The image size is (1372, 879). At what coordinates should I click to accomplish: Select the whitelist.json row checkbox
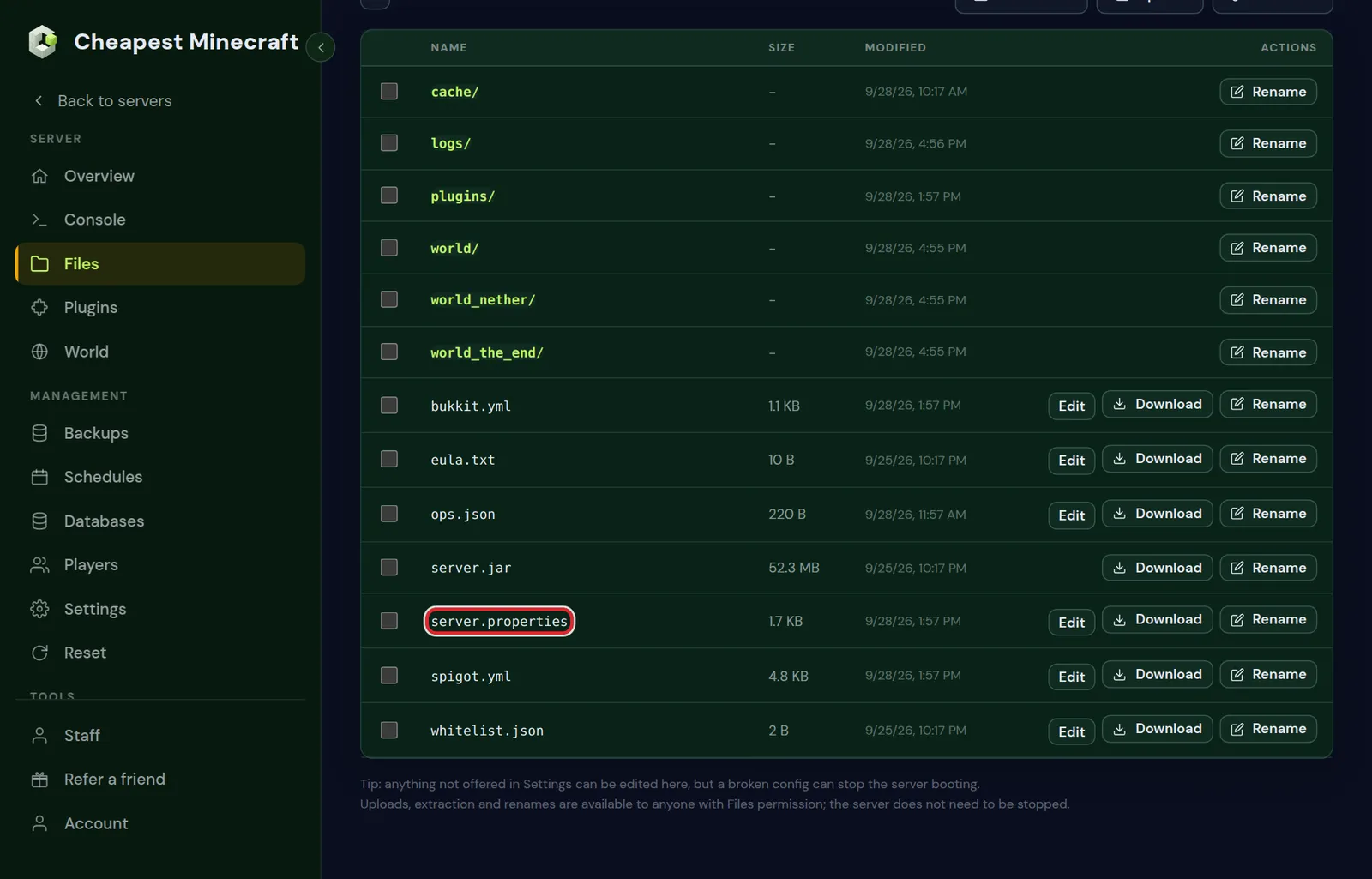click(389, 730)
